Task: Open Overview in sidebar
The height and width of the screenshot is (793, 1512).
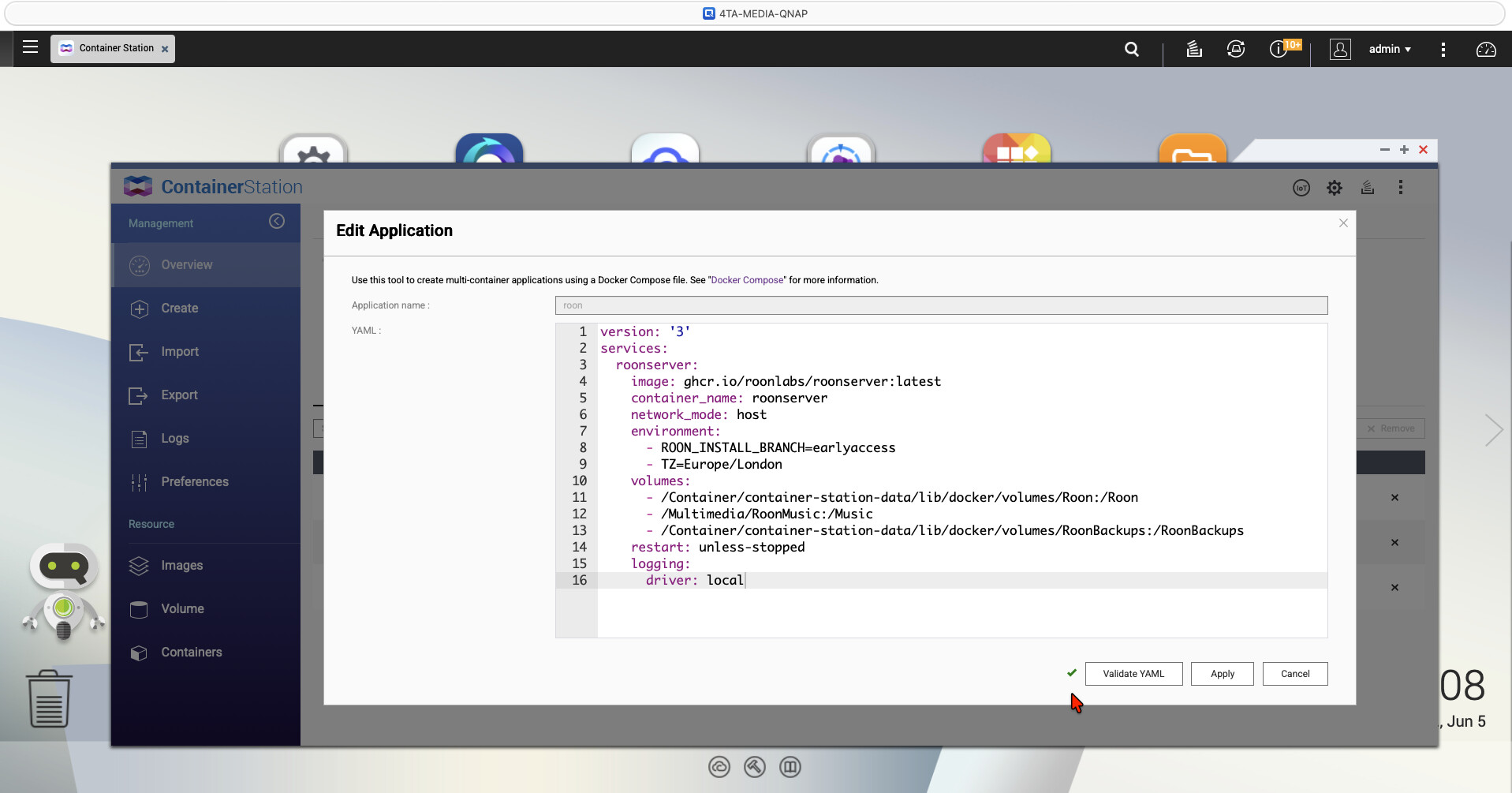Action: (206, 265)
